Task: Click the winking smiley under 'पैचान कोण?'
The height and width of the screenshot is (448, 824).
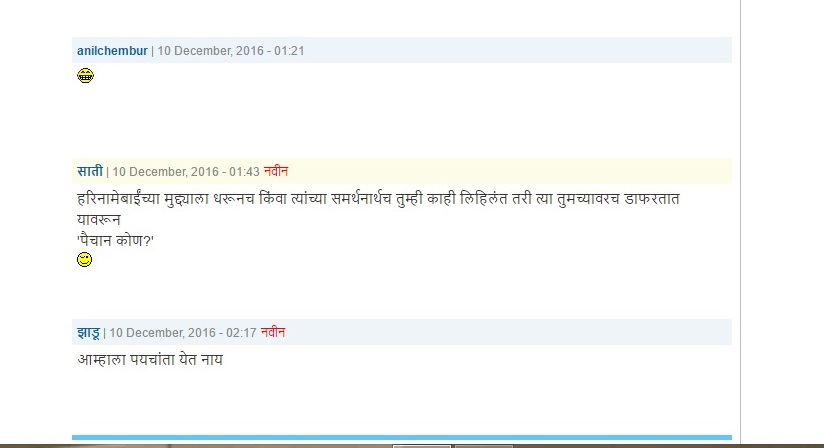Action: tap(85, 259)
